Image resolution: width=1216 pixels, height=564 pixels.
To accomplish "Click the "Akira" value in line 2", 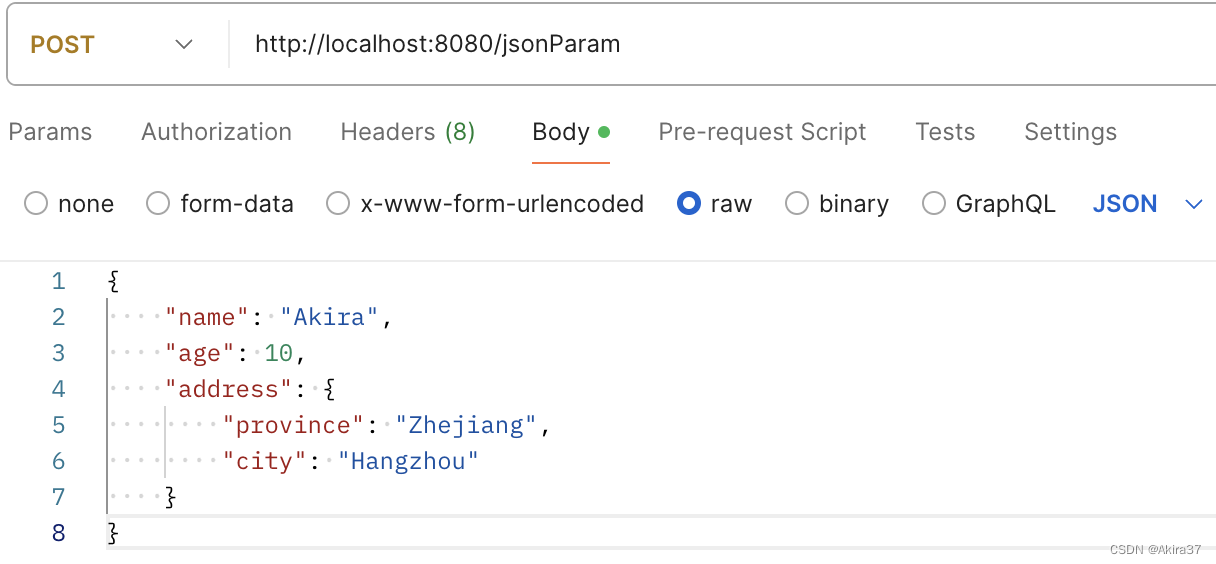I will coord(330,317).
